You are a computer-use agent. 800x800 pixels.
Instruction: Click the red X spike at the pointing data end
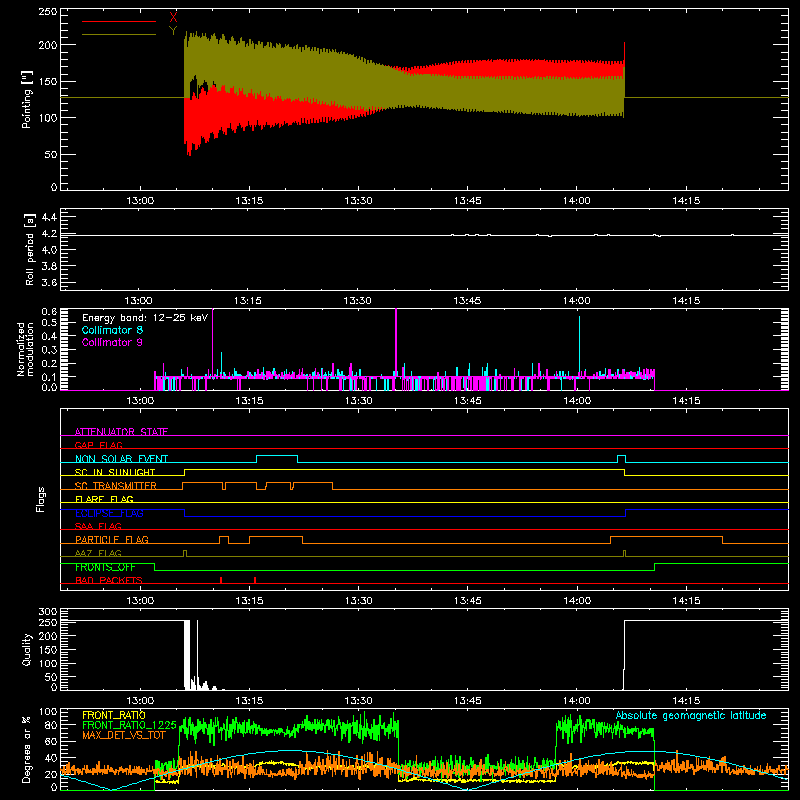624,54
